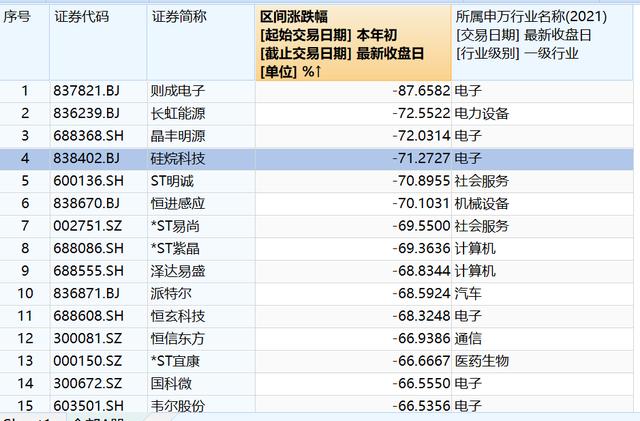
Task: Select stock code 838402.BJ
Action: click(x=87, y=158)
